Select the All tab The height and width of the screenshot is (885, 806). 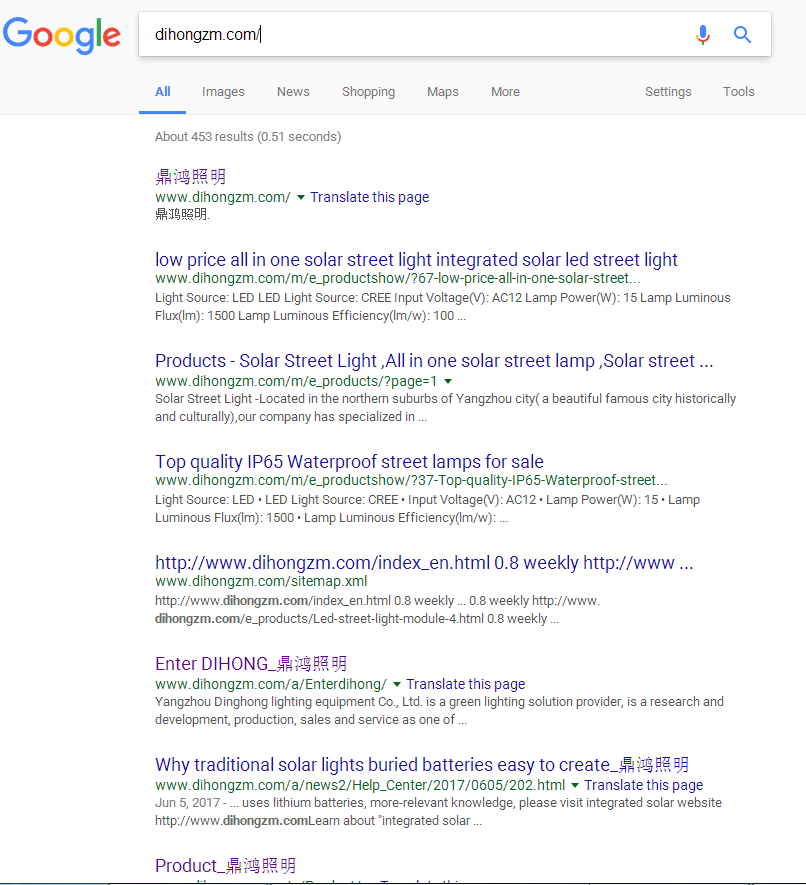[x=163, y=91]
